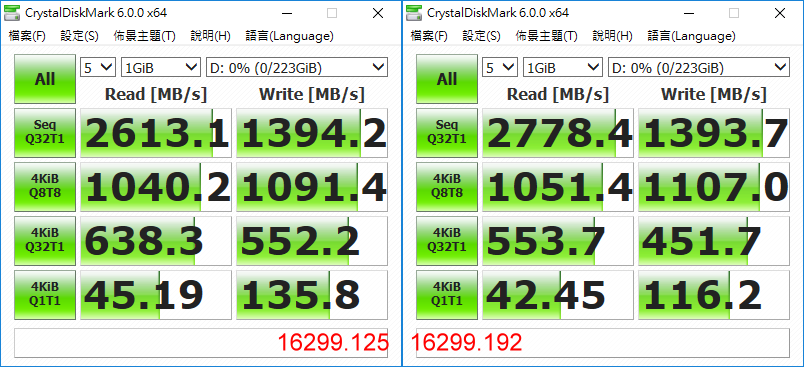Screen dimensions: 804x367
Task: Close the left CrystalDiskMark window
Action: tap(378, 13)
